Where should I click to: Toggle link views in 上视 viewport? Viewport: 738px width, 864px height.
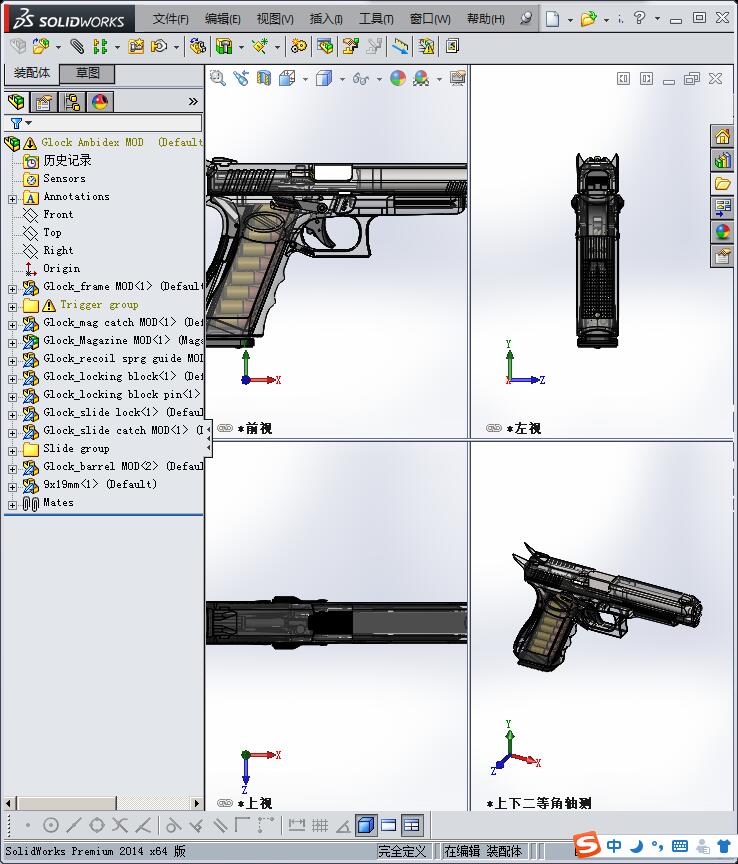(x=225, y=803)
